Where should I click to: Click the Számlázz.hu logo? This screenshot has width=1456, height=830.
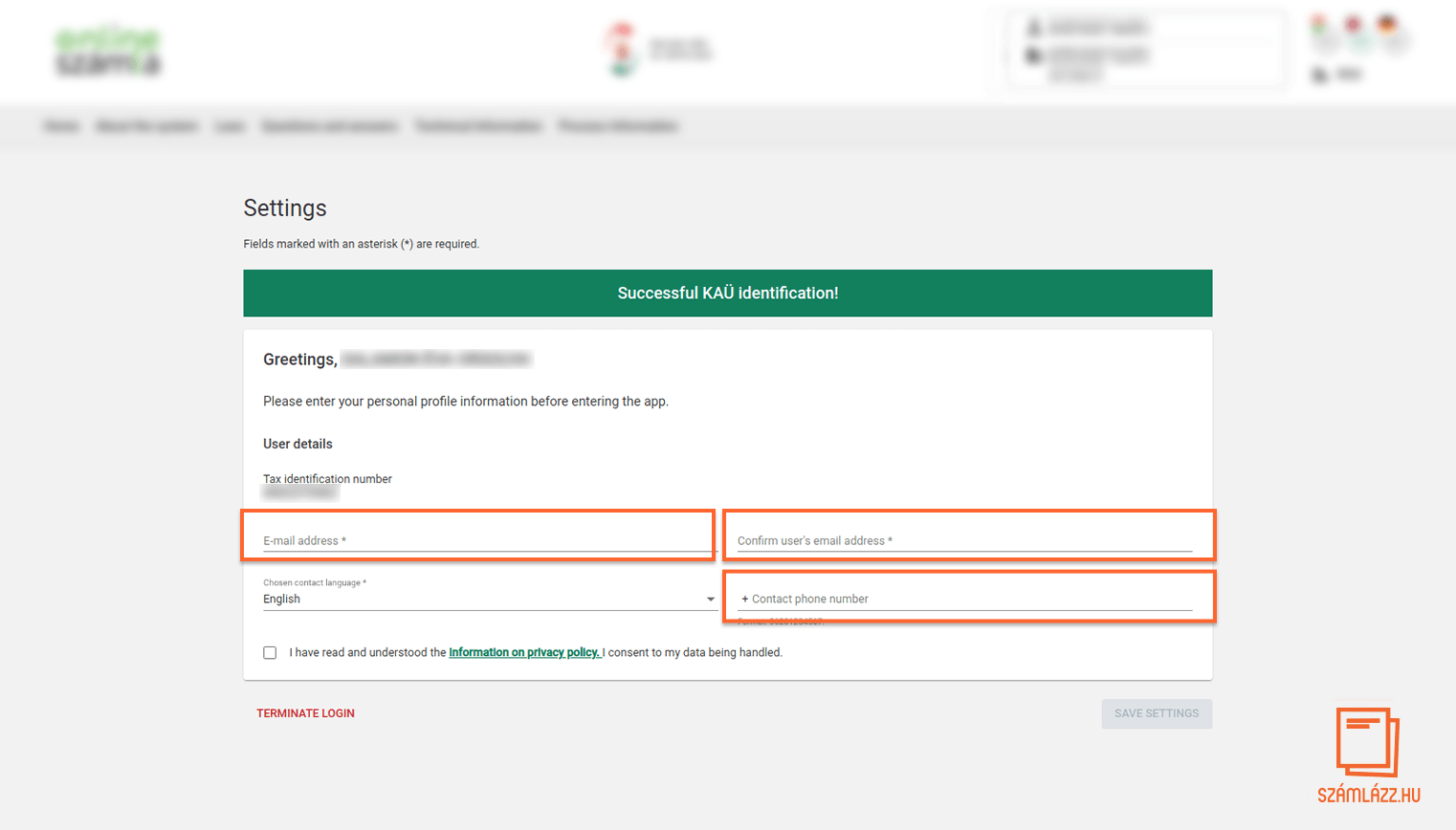(x=1368, y=754)
